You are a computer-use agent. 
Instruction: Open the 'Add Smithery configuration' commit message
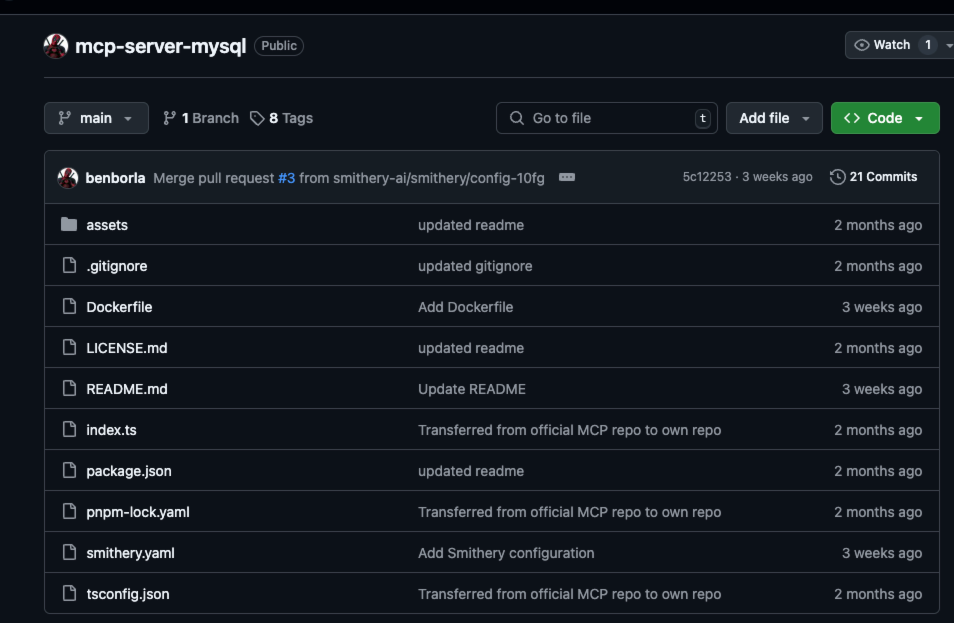[x=506, y=553]
